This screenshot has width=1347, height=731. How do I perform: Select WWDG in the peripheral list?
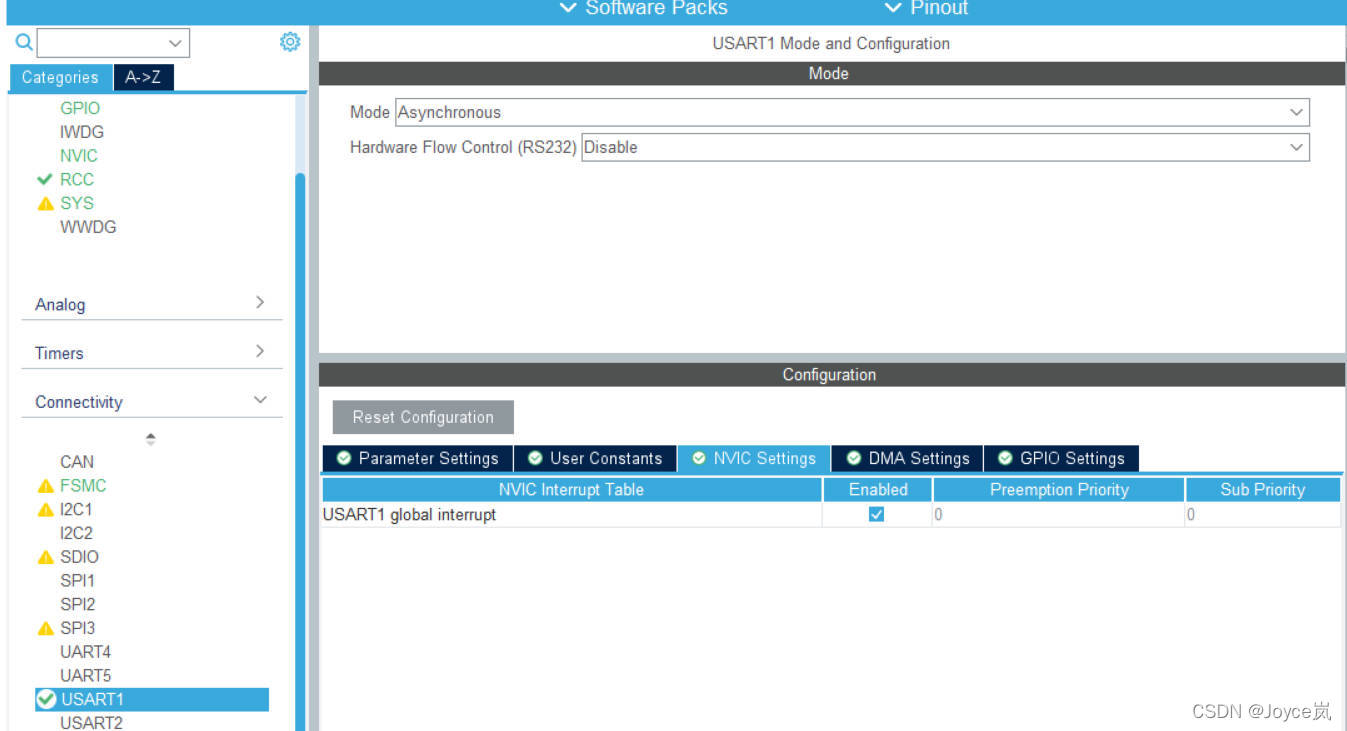tap(88, 227)
